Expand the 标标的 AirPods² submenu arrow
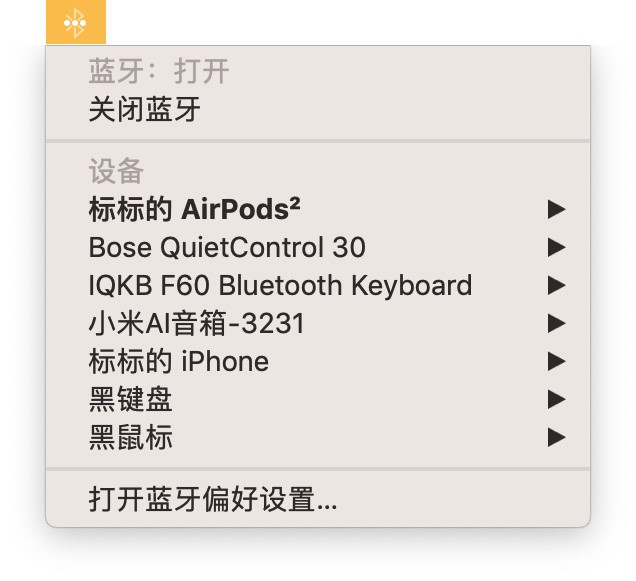636x581 pixels. 556,209
